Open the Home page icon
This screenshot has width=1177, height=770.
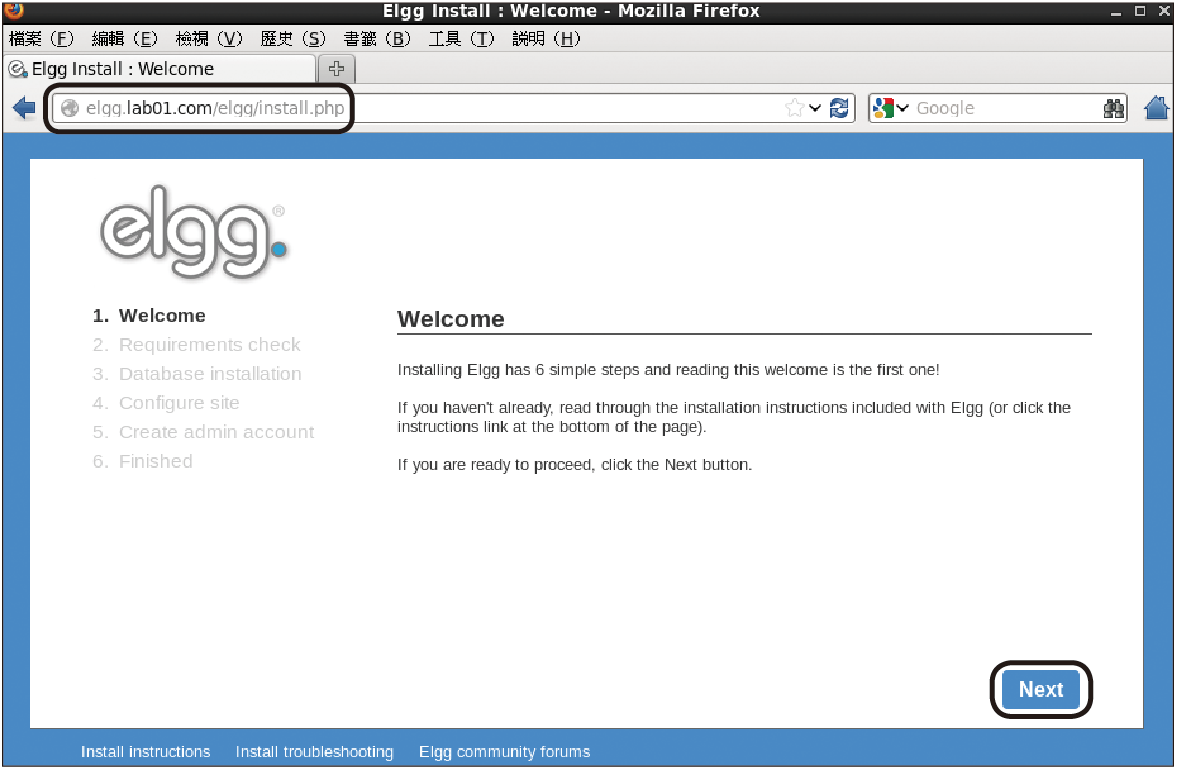click(x=1156, y=108)
